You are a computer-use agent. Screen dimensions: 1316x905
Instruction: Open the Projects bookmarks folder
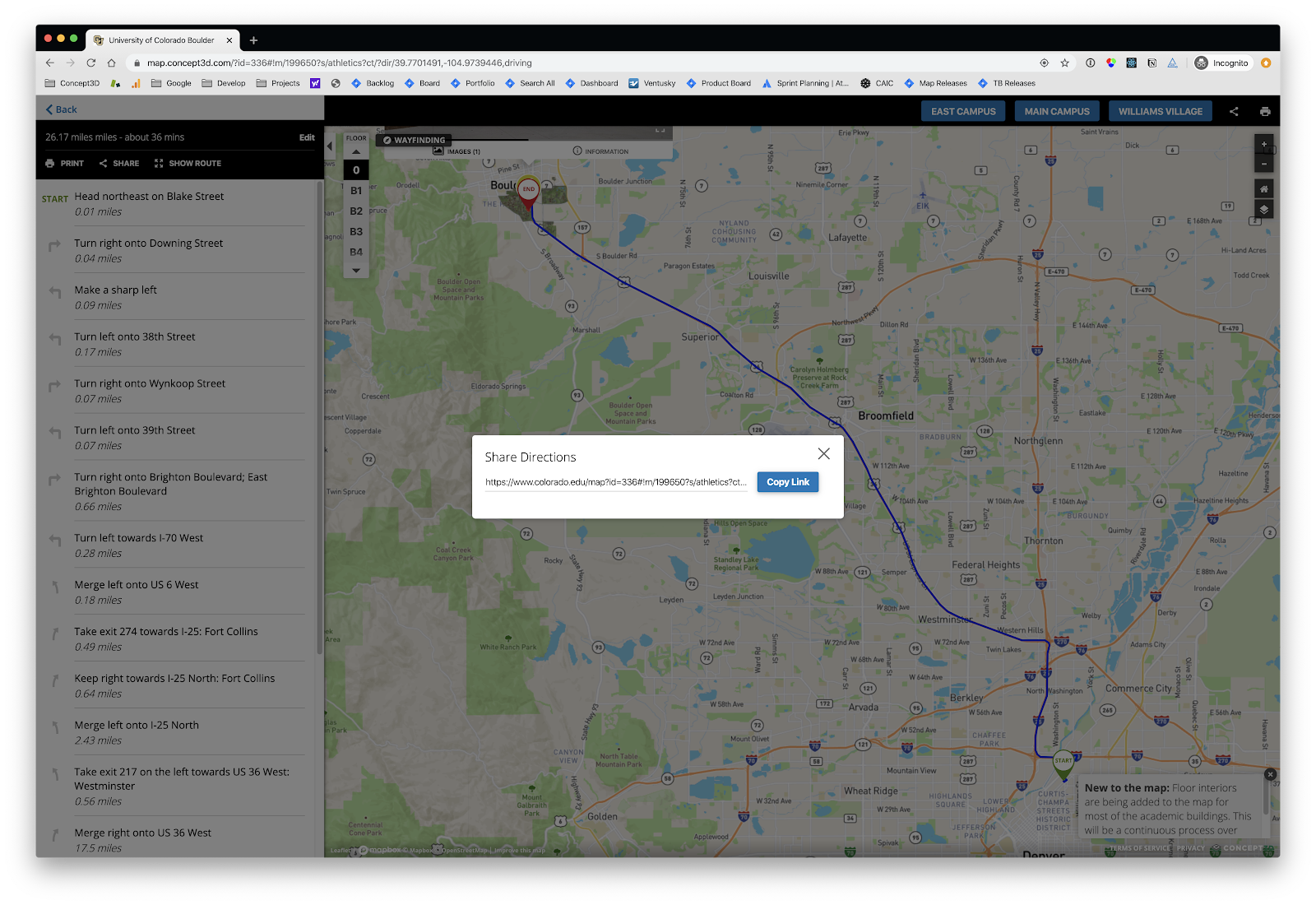278,83
